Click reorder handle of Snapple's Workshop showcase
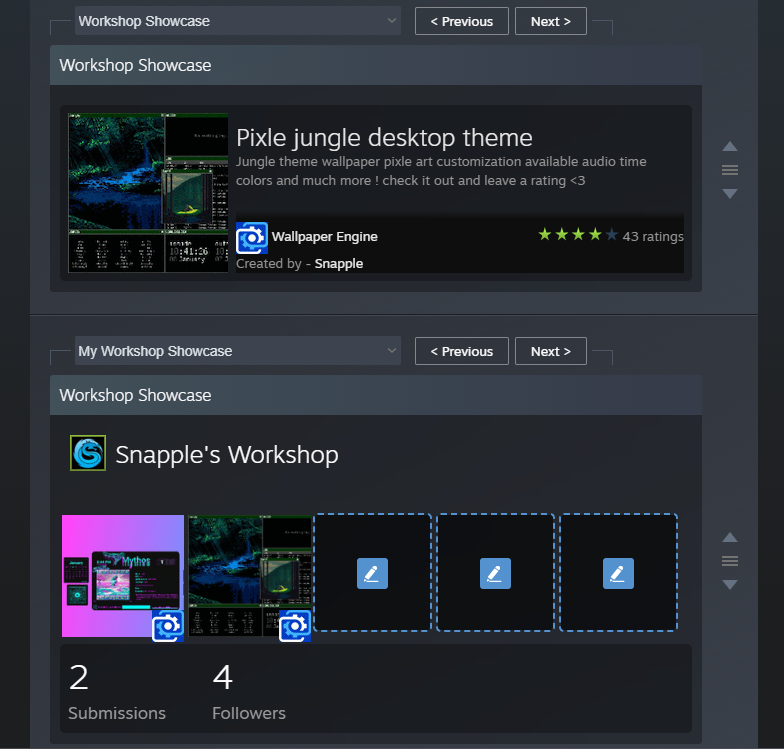This screenshot has height=749, width=784. [730, 561]
